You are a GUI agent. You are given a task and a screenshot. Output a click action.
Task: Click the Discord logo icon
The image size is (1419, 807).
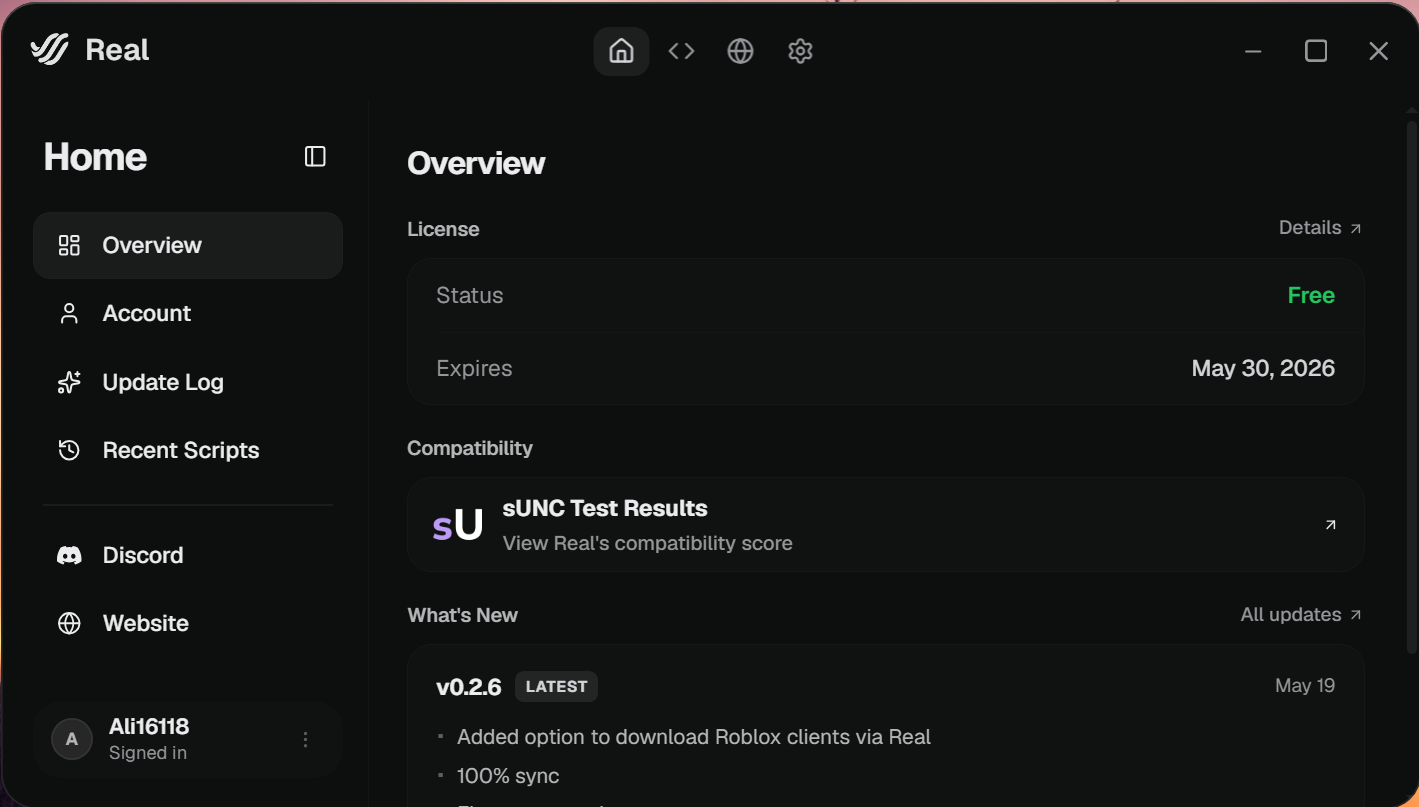pos(69,555)
